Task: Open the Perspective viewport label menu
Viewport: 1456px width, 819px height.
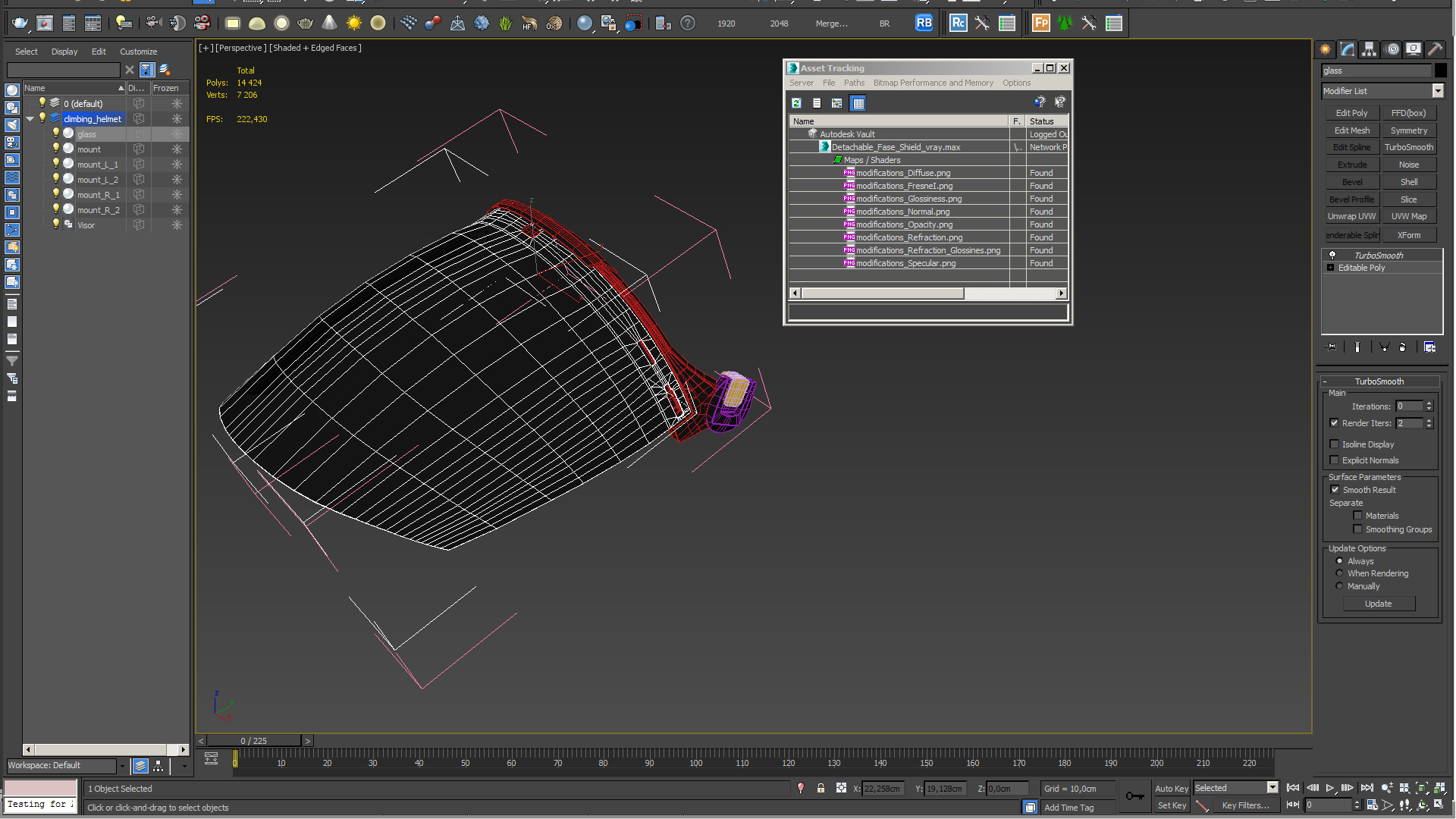Action: click(x=241, y=48)
